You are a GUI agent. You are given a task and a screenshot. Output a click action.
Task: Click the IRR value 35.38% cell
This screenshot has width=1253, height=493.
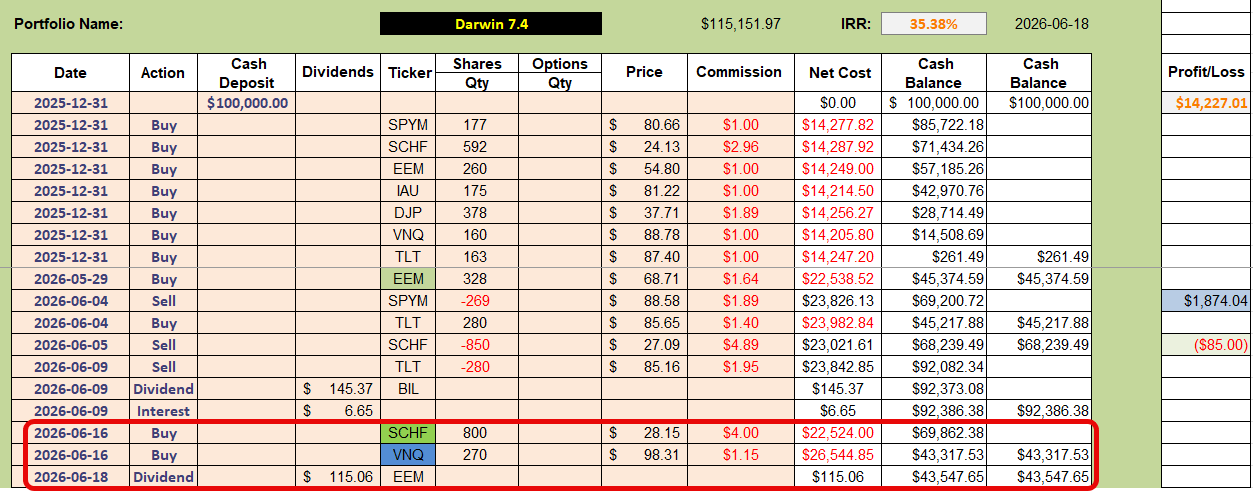tap(933, 23)
